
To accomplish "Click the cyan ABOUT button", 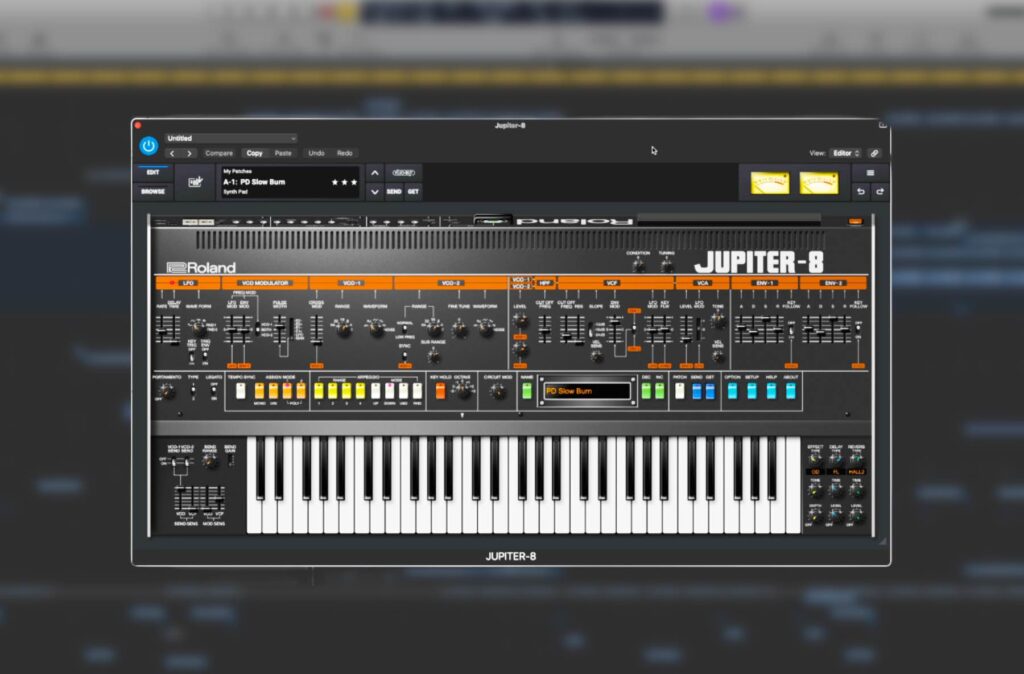I will (791, 391).
